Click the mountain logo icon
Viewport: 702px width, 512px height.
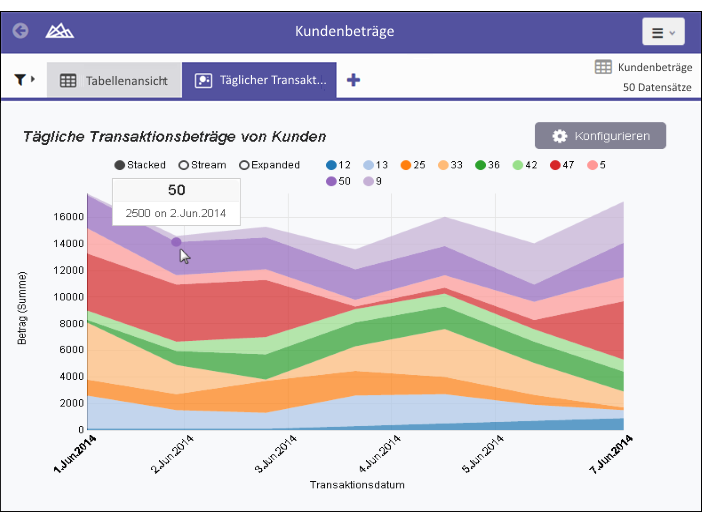[59, 31]
